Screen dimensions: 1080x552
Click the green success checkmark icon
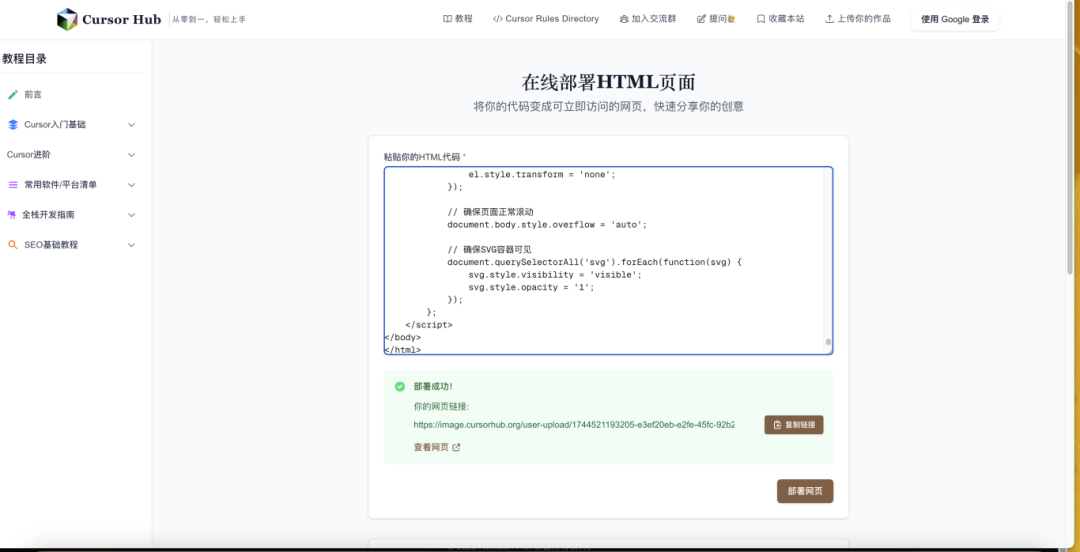(399, 387)
